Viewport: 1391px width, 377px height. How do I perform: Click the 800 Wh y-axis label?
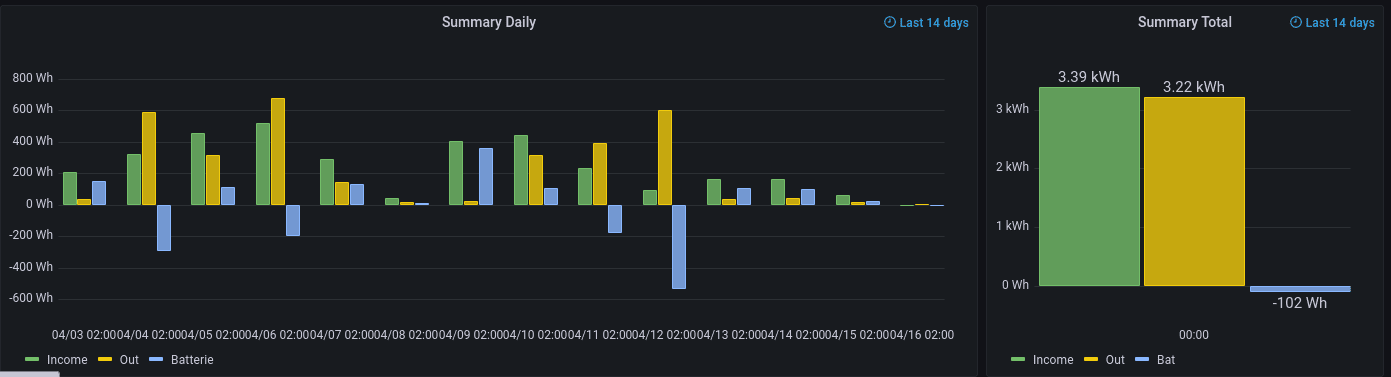tap(33, 78)
